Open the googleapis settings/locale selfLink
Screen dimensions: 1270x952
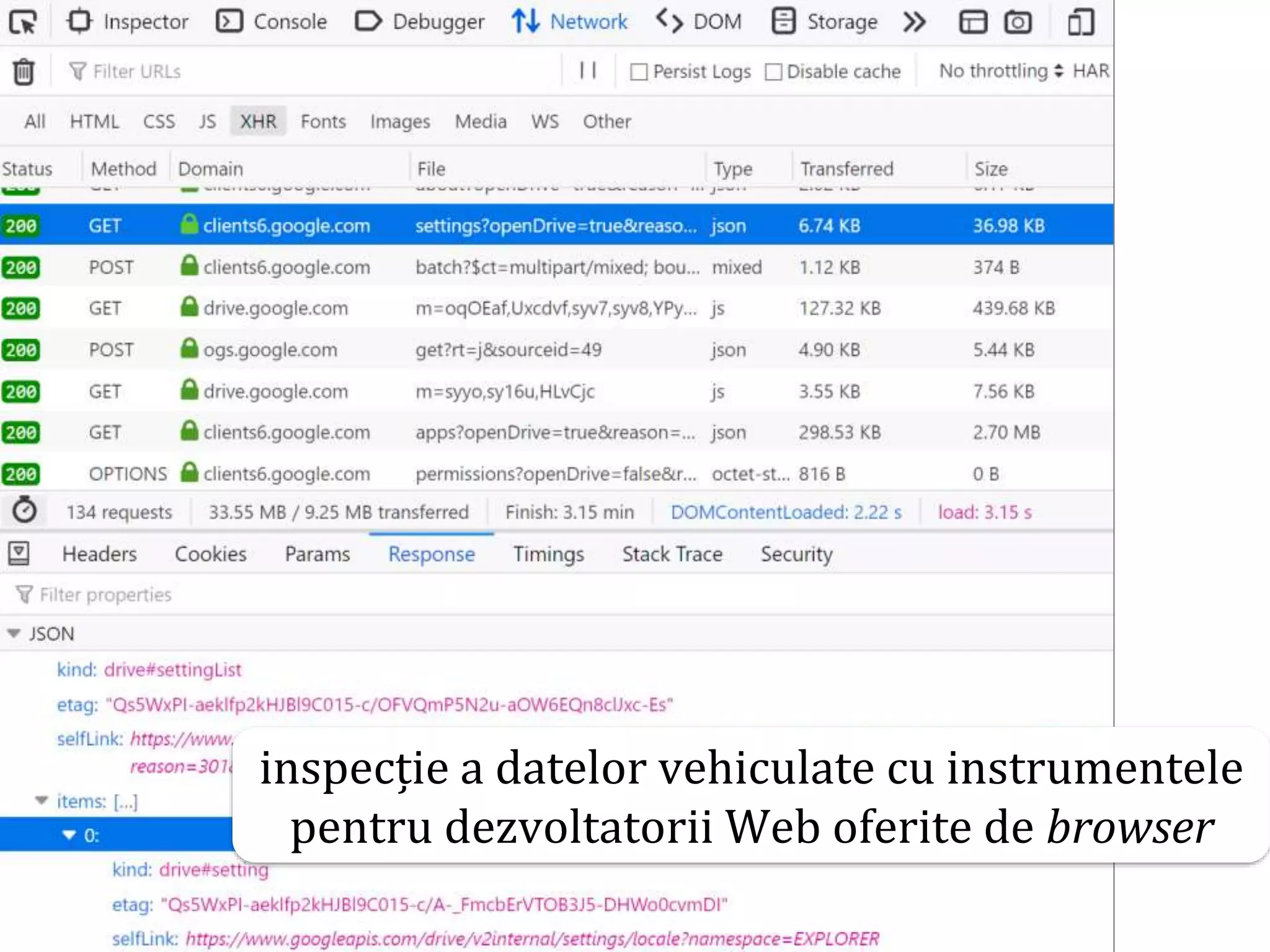point(532,938)
